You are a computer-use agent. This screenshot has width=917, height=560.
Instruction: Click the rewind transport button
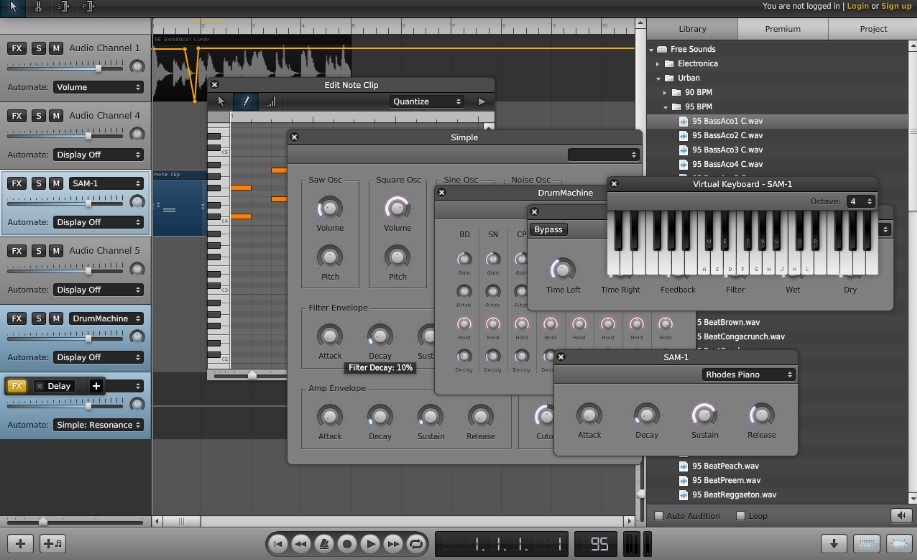[x=301, y=544]
